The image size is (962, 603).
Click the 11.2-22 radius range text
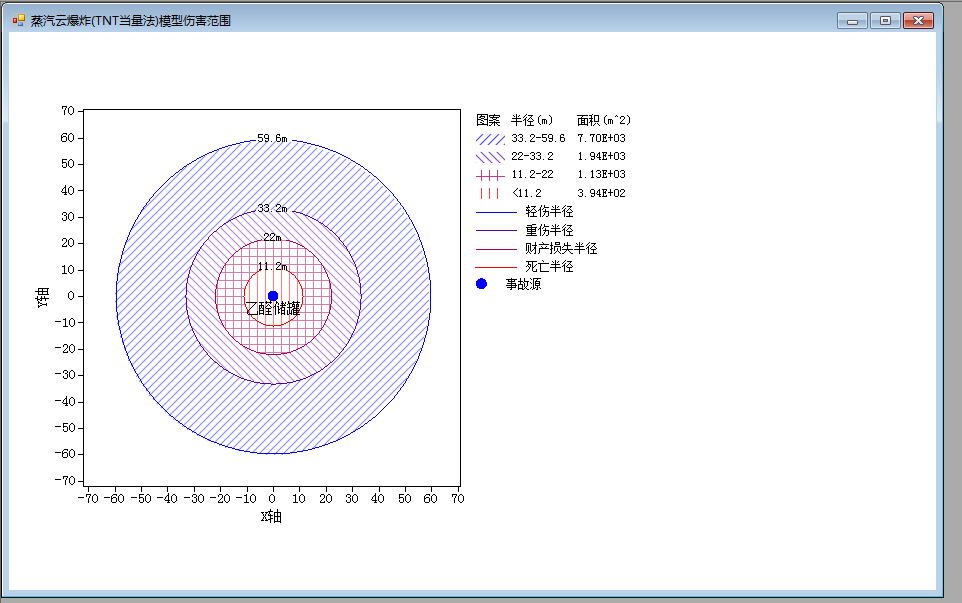click(533, 175)
